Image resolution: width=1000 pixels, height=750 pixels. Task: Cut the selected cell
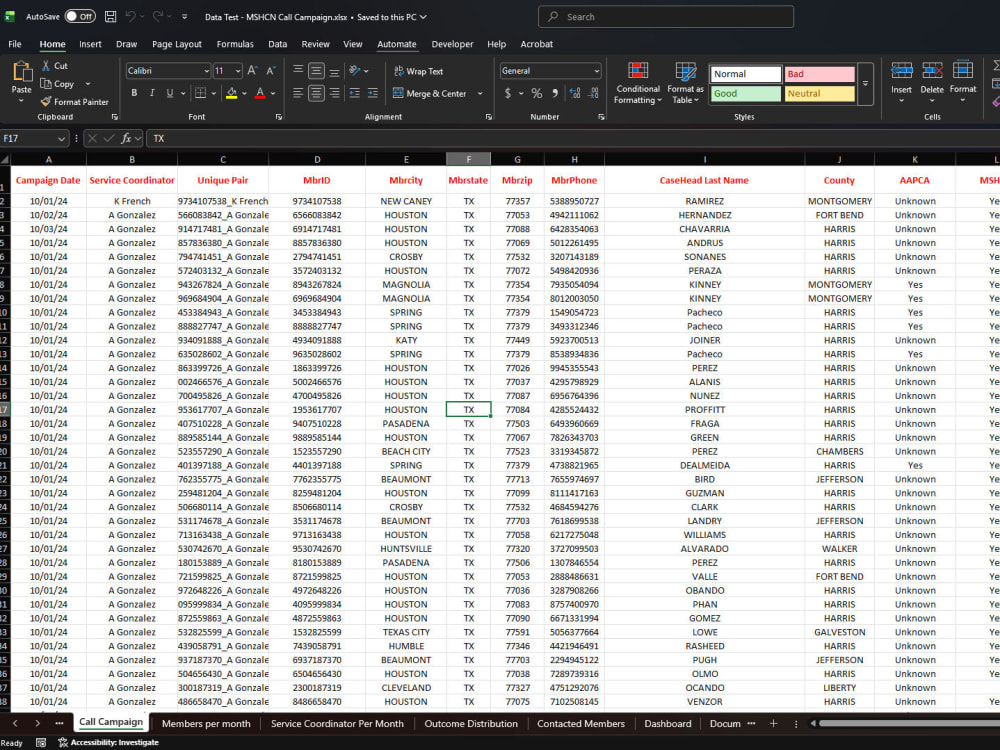(55, 66)
